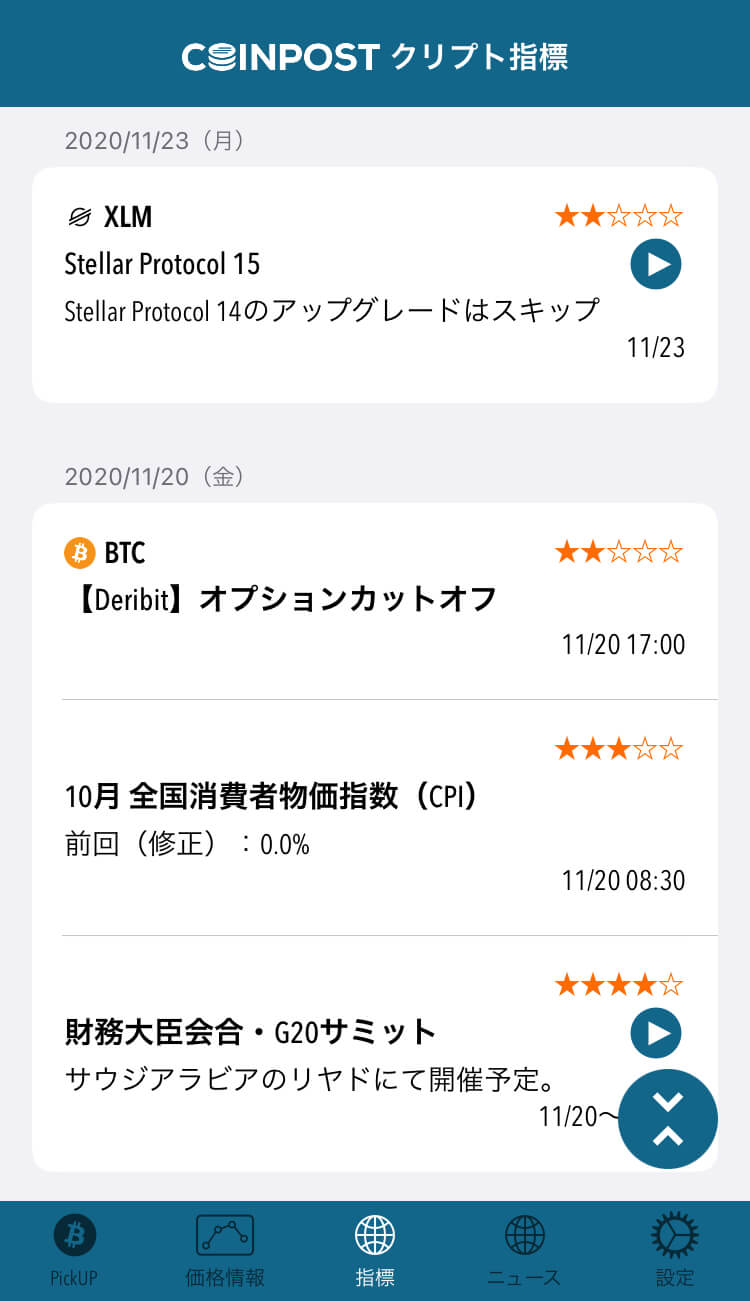The width and height of the screenshot is (750, 1301).
Task: Open the 設定 gear icon
Action: coord(675,1236)
